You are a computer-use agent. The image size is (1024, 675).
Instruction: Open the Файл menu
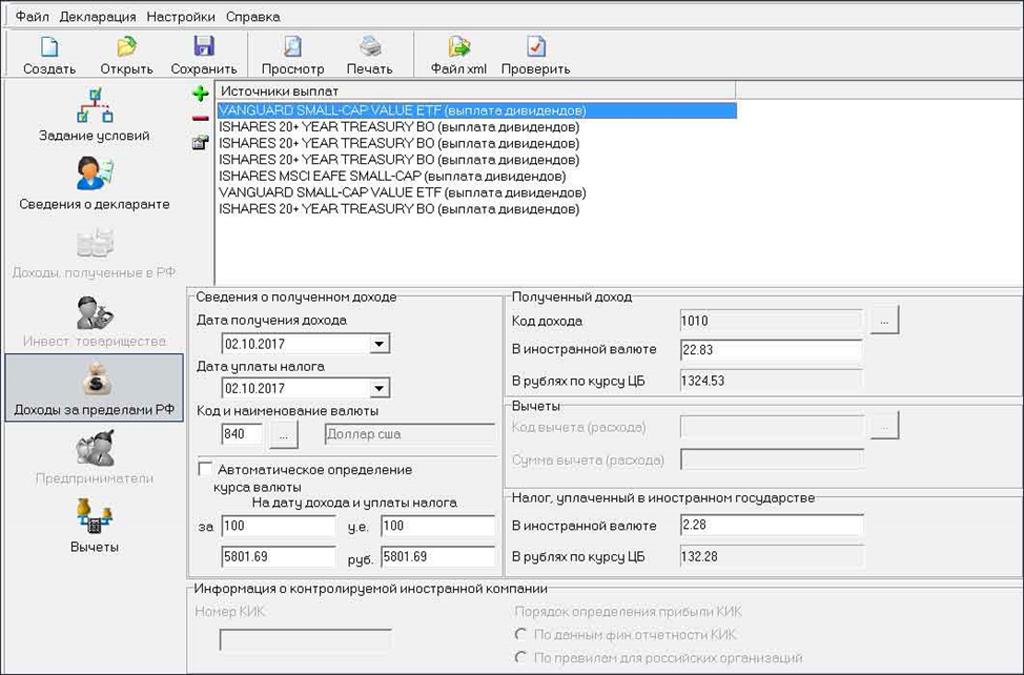tap(32, 17)
